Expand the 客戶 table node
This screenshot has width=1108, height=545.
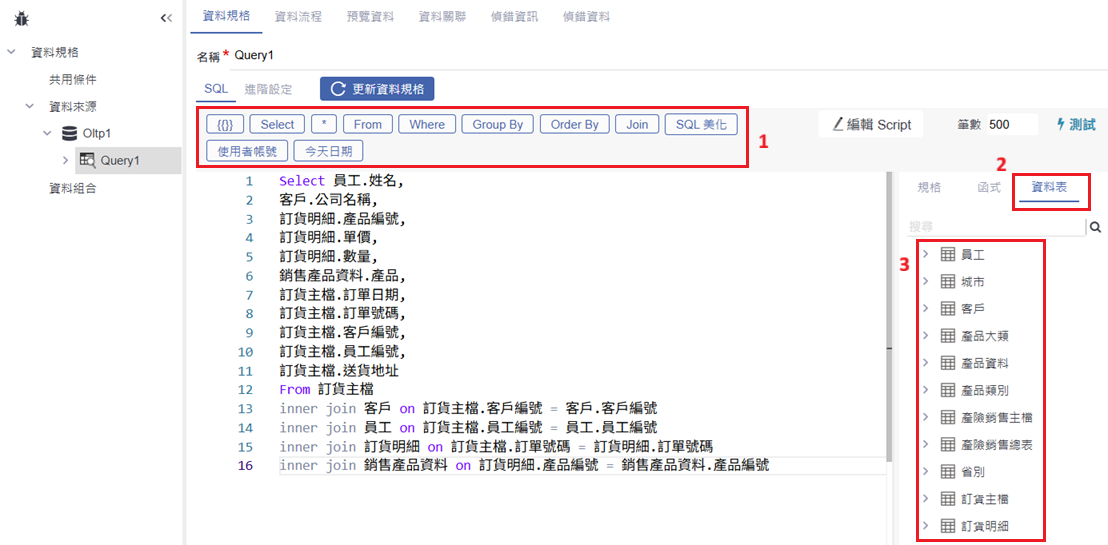point(925,309)
